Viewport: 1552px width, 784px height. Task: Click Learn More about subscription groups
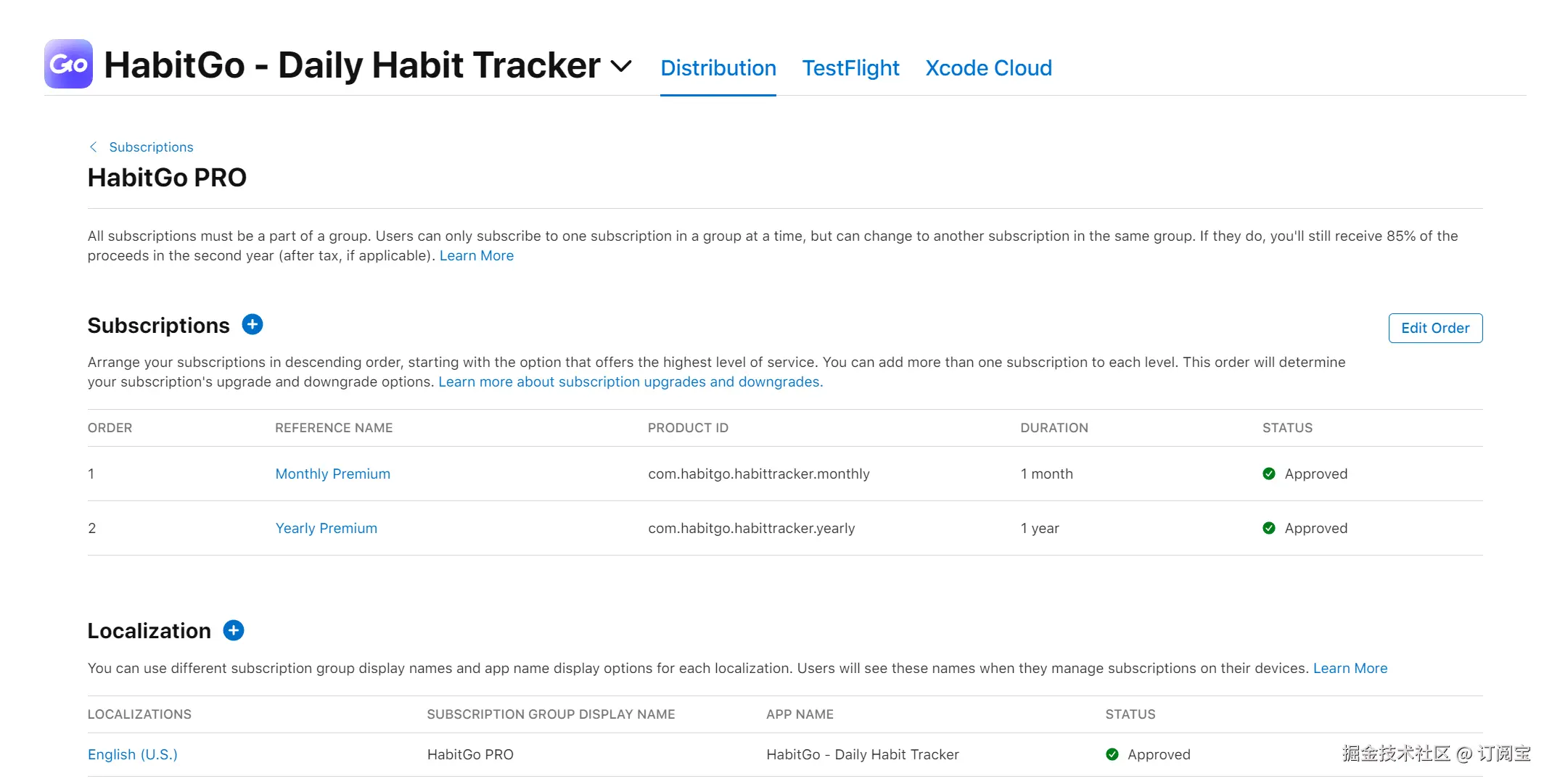click(x=476, y=255)
